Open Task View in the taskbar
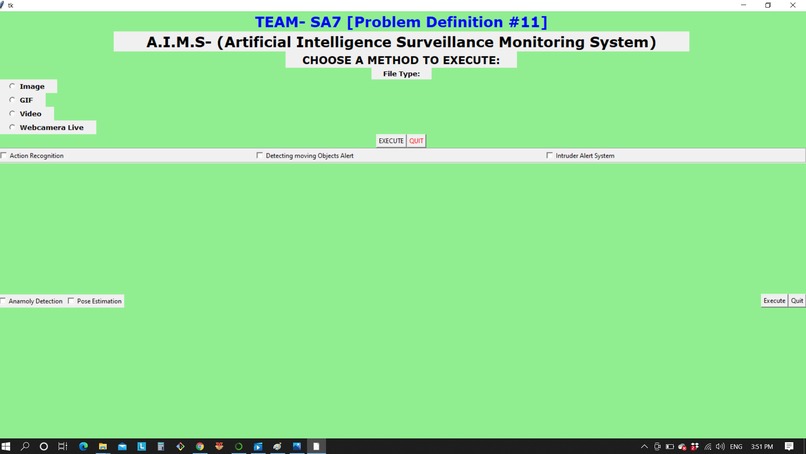Screen dimensions: 806x454 (63, 446)
